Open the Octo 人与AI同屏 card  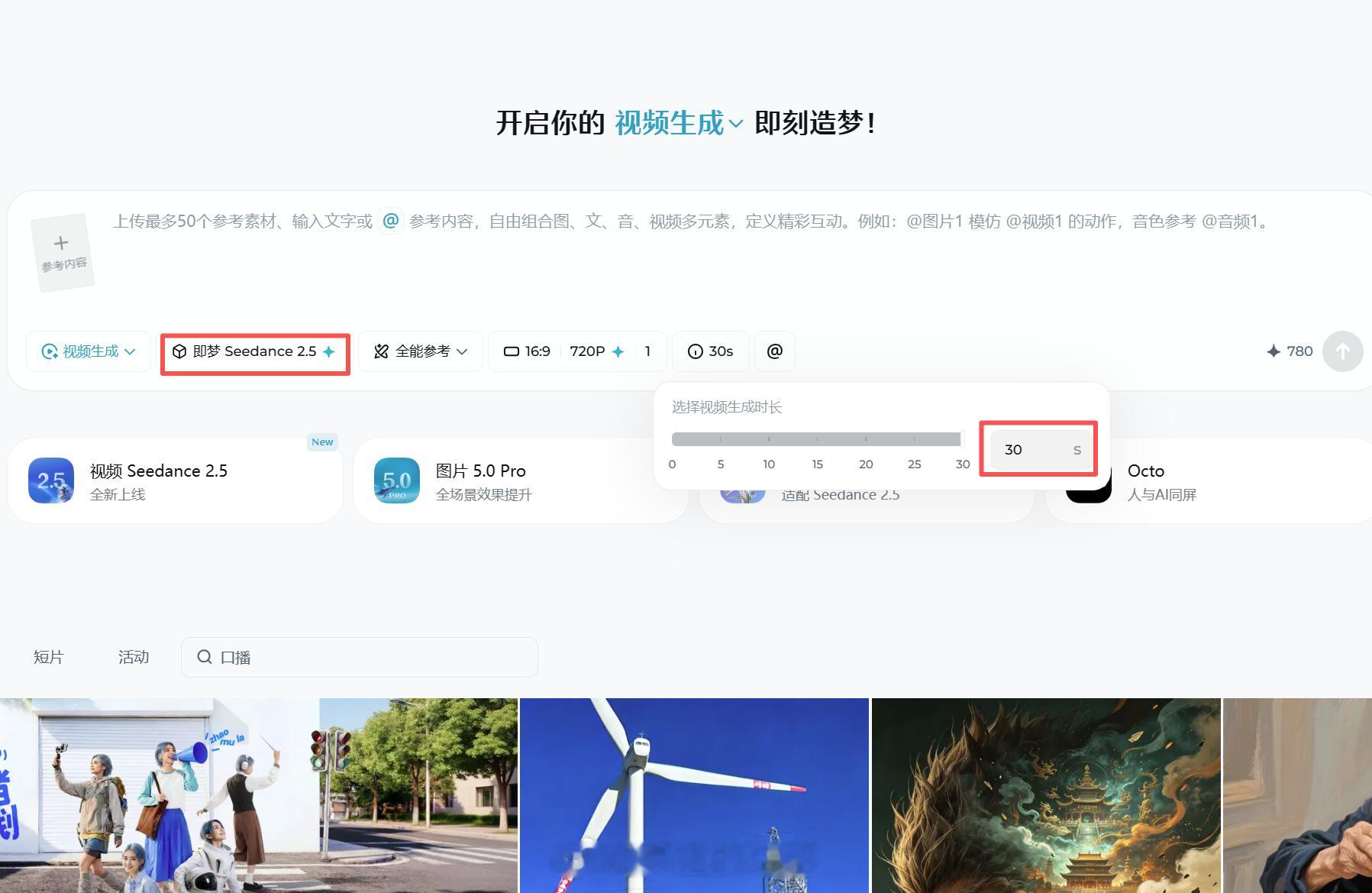pyautogui.click(x=1209, y=480)
